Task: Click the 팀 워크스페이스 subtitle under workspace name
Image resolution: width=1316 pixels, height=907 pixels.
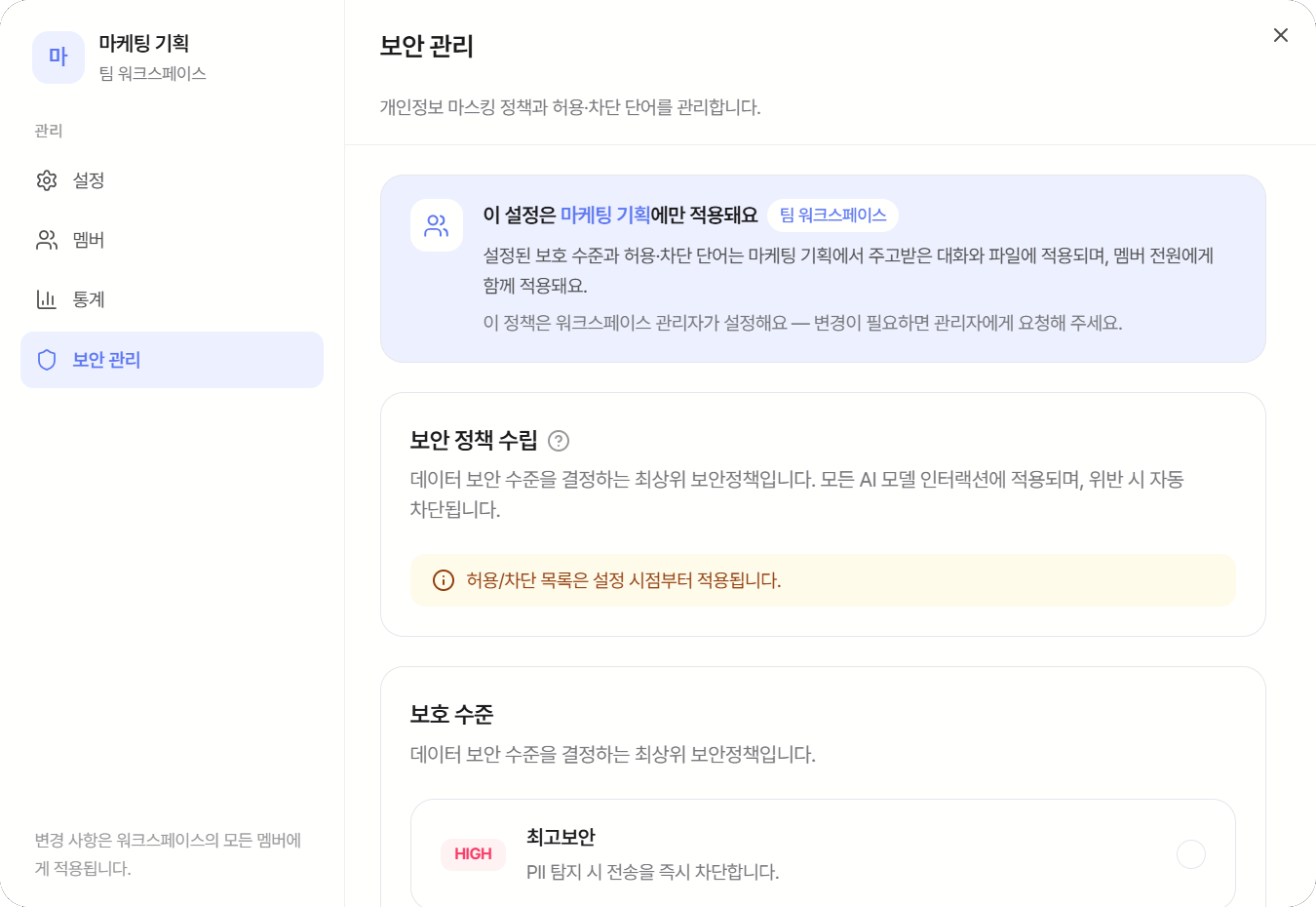Action: (153, 73)
